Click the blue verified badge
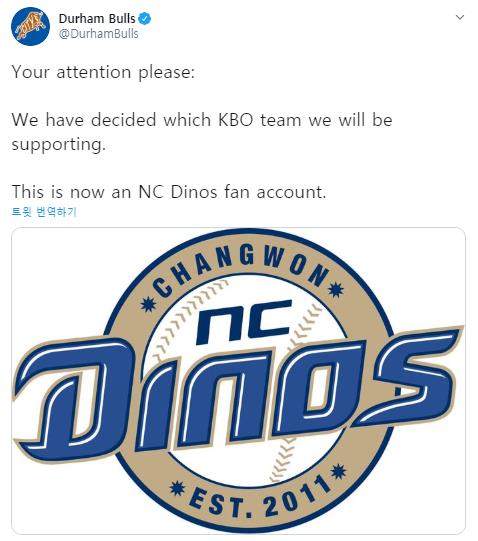Viewport: 478px width, 541px height. (x=145, y=19)
